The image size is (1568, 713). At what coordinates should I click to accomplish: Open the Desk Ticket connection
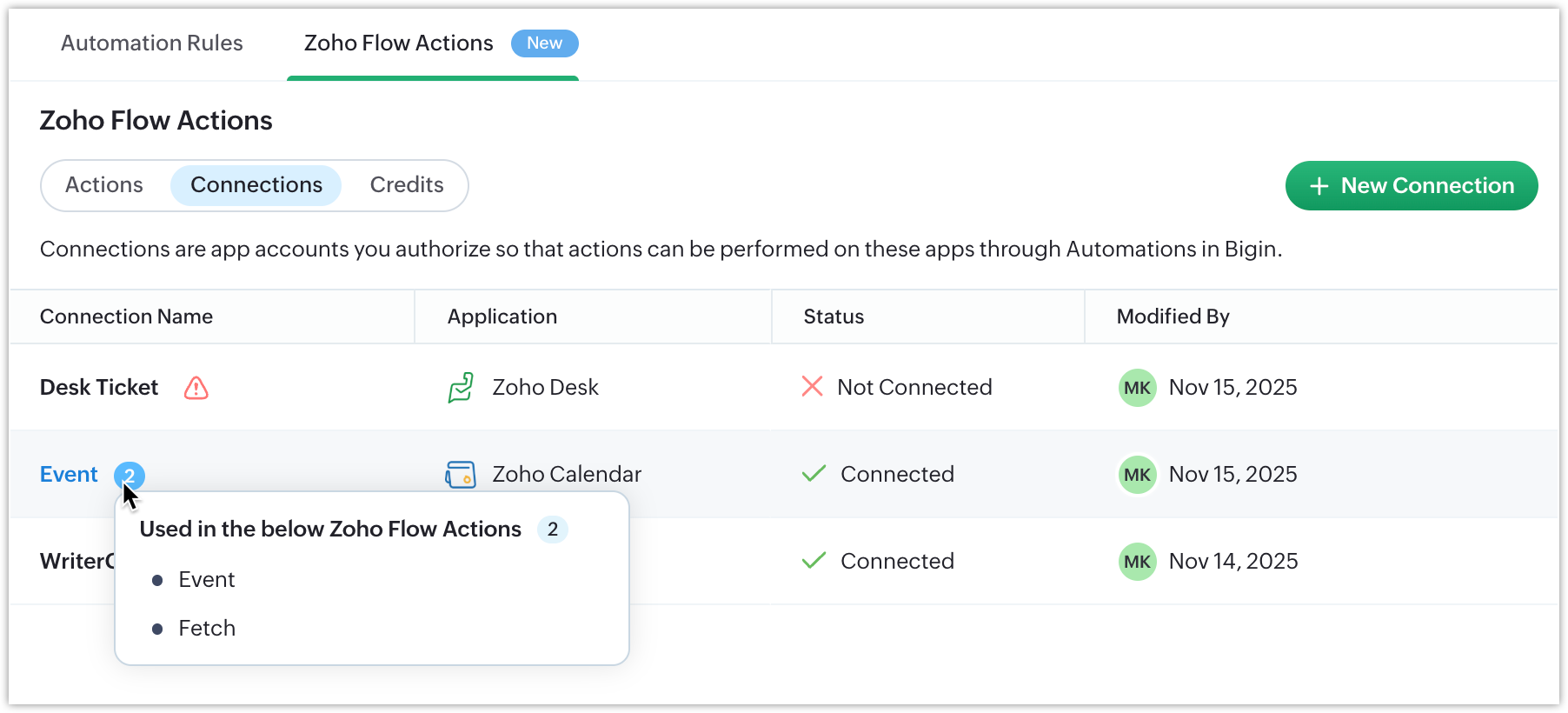click(99, 388)
